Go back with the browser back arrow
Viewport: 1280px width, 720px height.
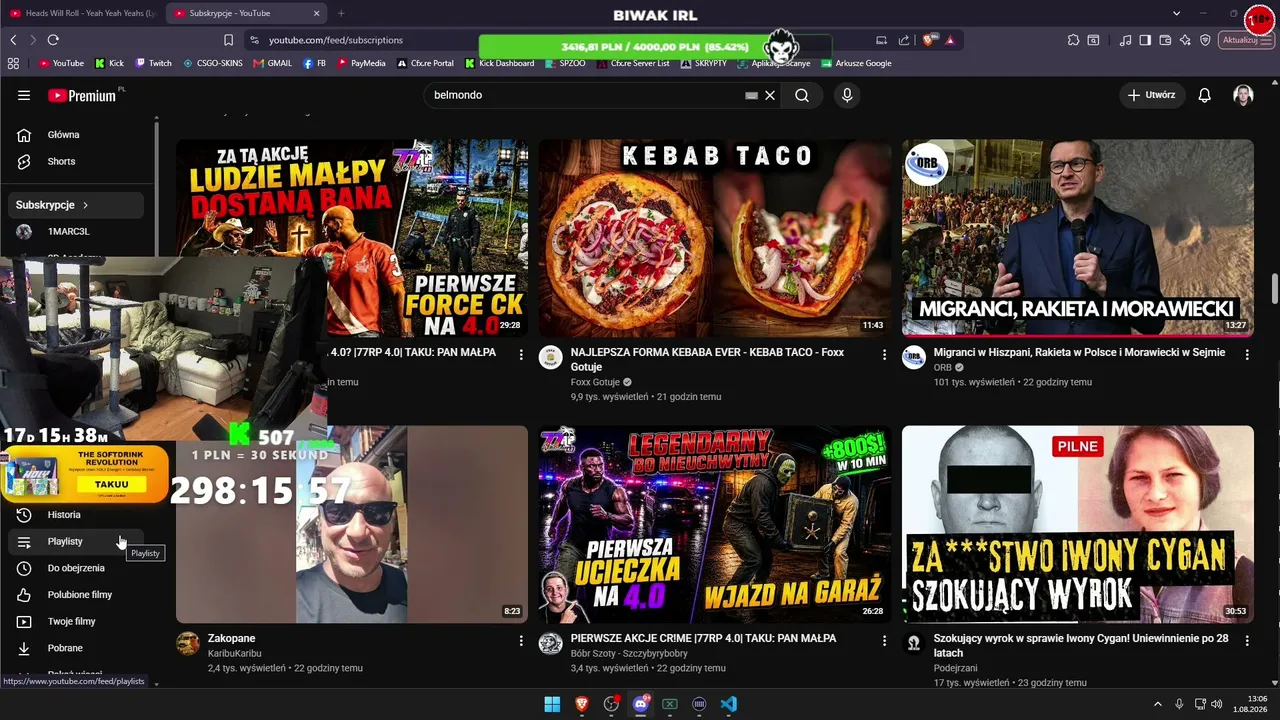point(13,40)
